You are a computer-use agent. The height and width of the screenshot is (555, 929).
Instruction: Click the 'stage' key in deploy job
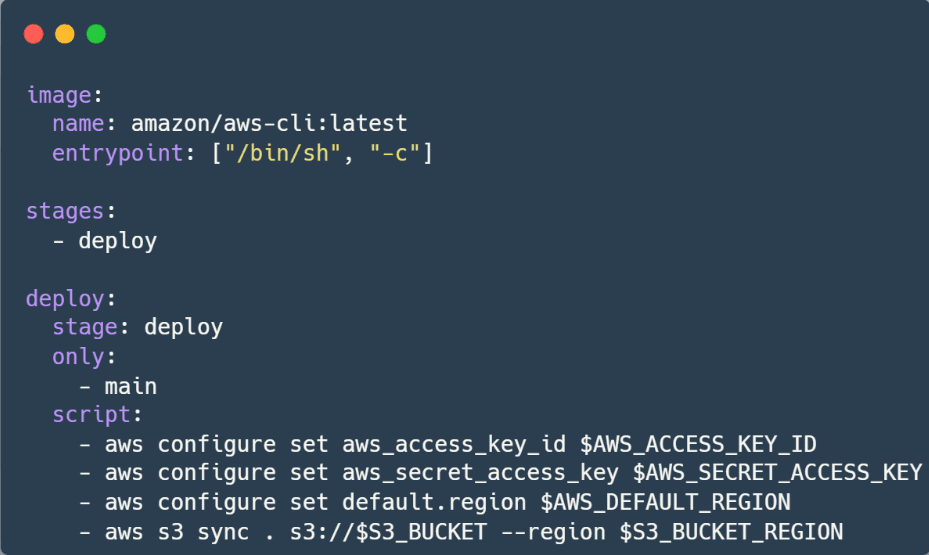click(x=85, y=327)
